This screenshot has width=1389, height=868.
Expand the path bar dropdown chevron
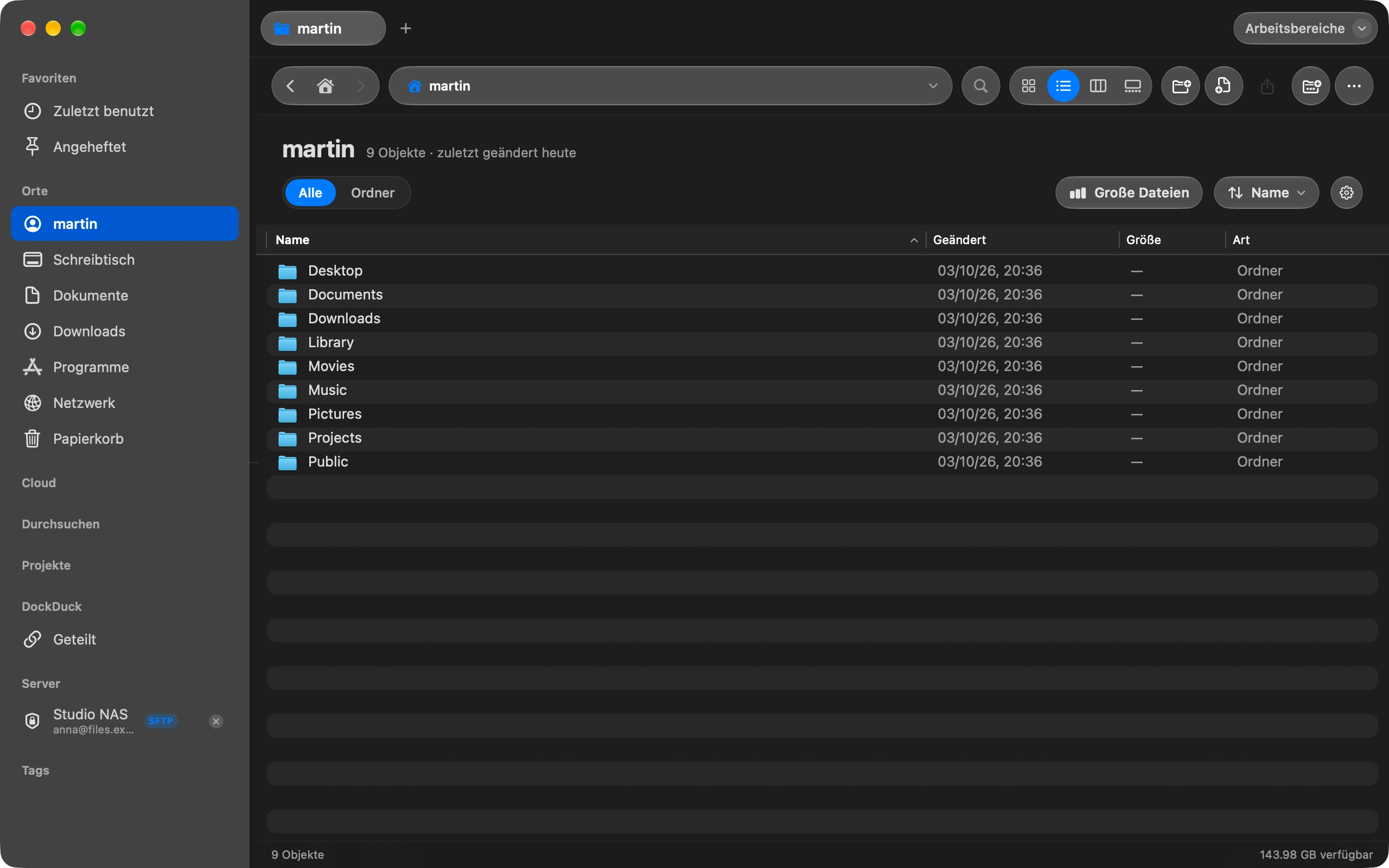933,86
